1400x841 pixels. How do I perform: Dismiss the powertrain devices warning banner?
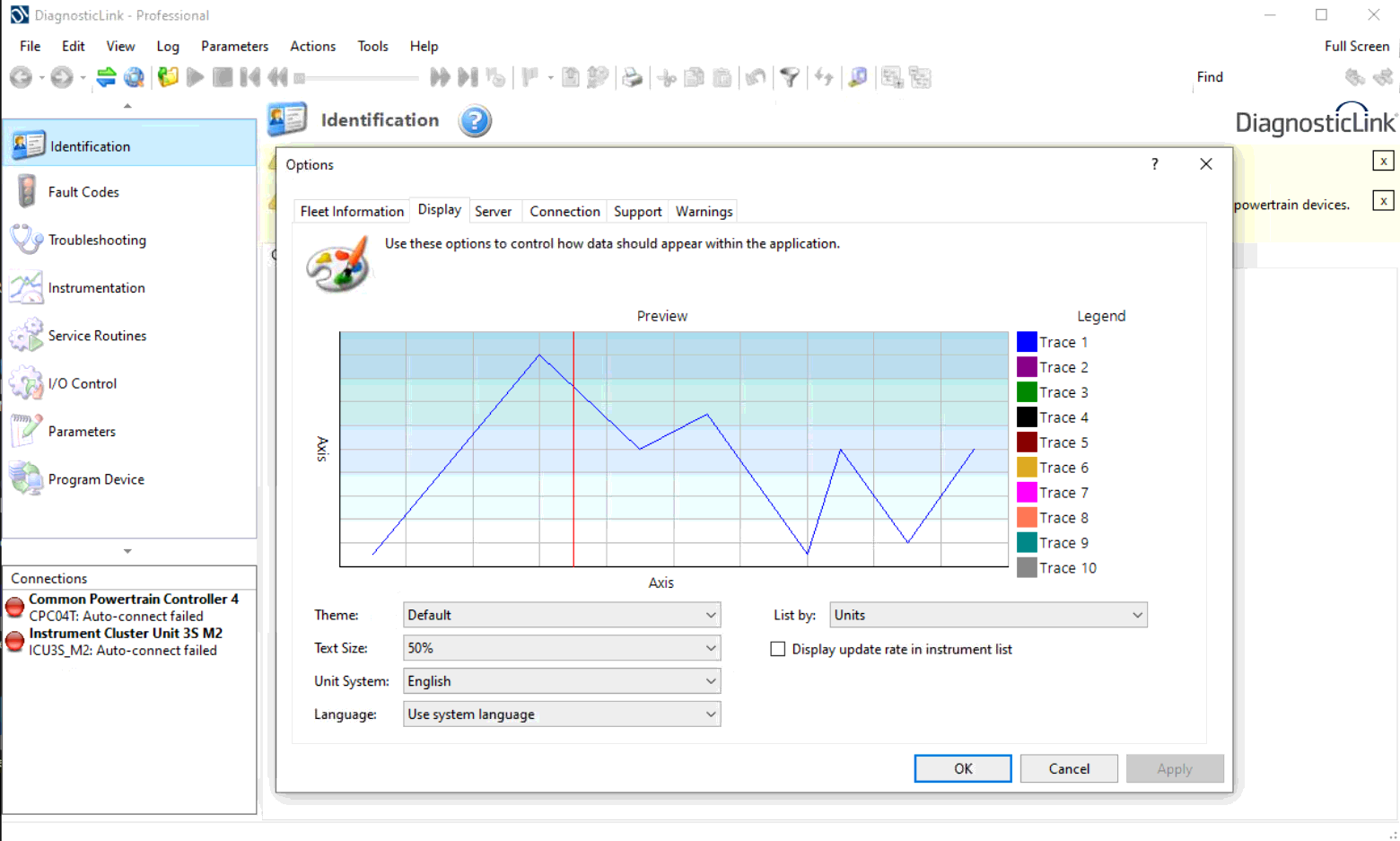pos(1383,201)
